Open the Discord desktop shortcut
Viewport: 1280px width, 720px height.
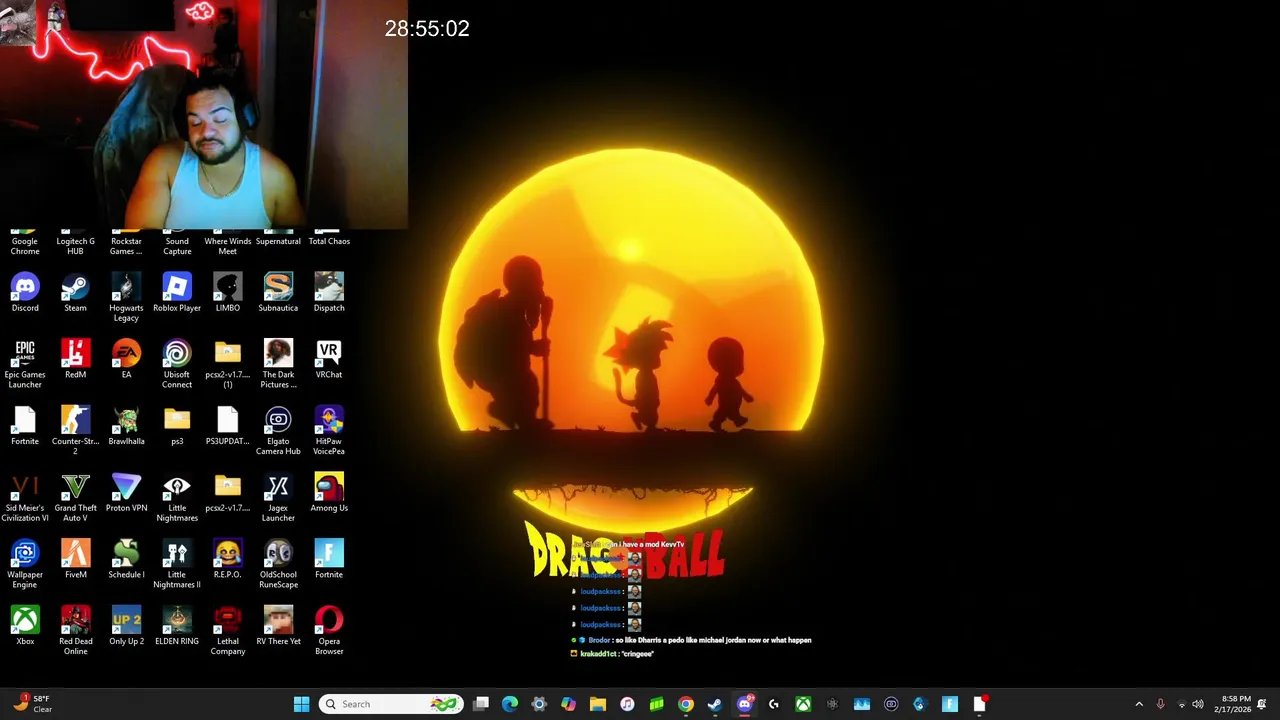click(x=25, y=293)
